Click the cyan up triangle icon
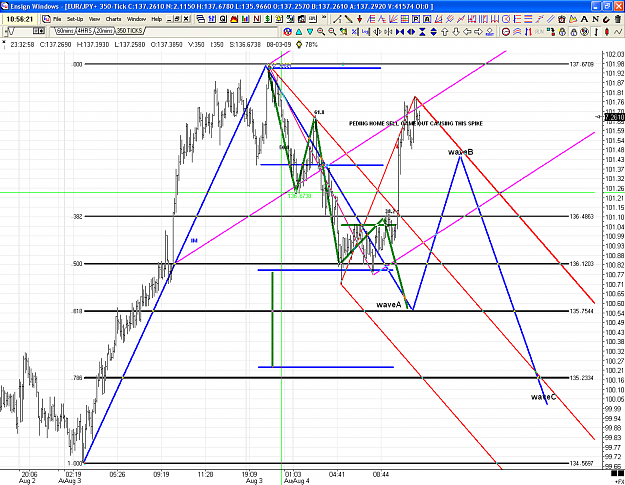This screenshot has width=625, height=485. 299,31
